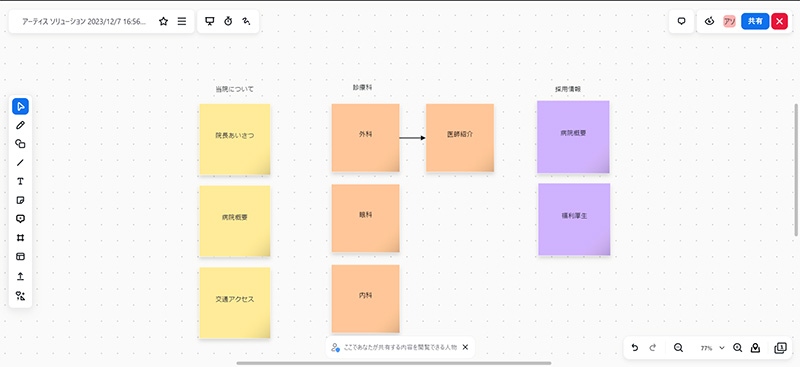Open the more shapes tool at toolbar bottom
Viewport: 800px width, 367px height.
click(20, 296)
